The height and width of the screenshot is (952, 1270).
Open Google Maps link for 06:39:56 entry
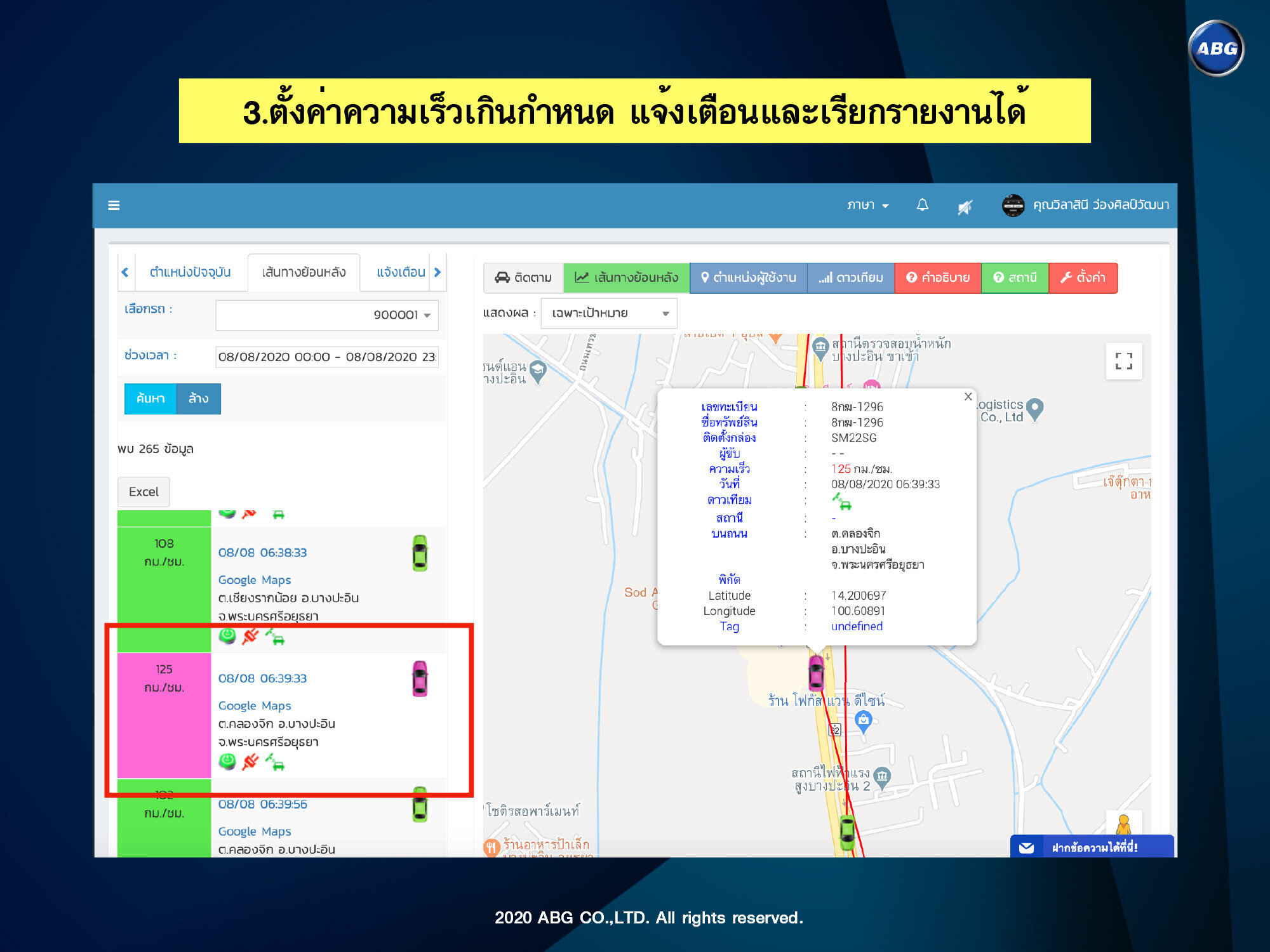(x=255, y=831)
